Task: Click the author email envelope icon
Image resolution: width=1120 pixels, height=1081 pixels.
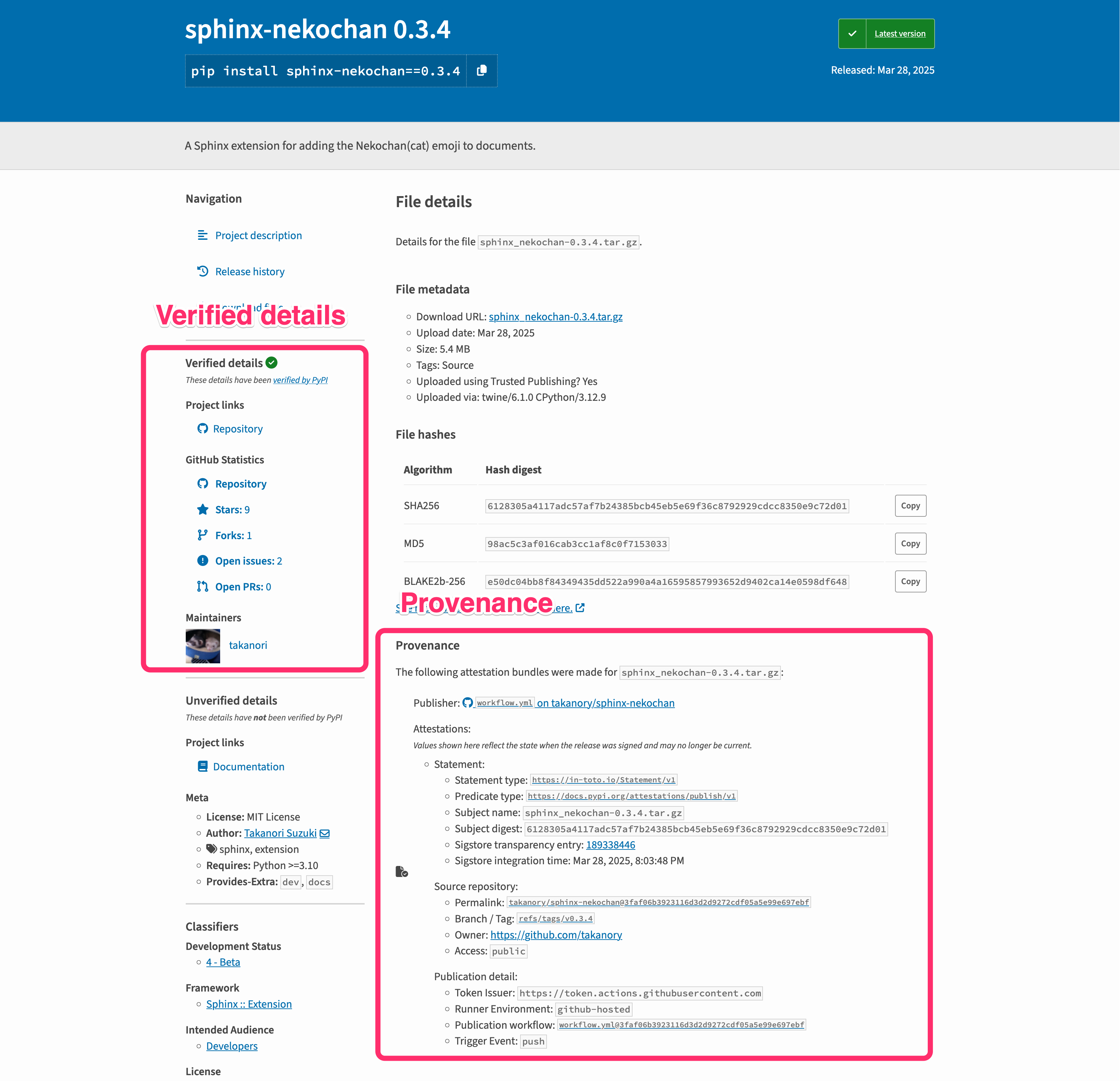Action: (x=325, y=834)
